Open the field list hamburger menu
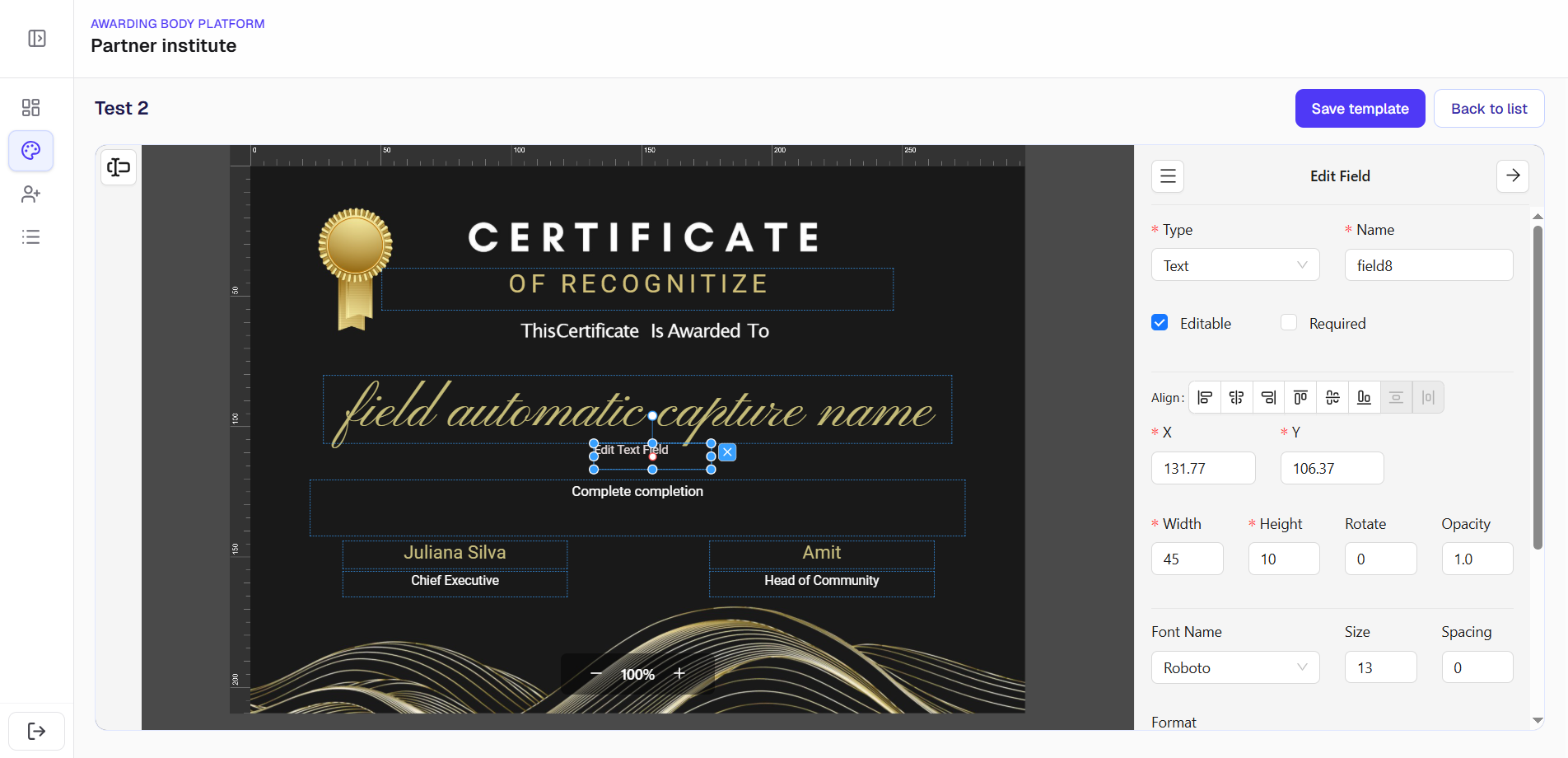Screen dimensions: 1568x758 pos(1168,176)
